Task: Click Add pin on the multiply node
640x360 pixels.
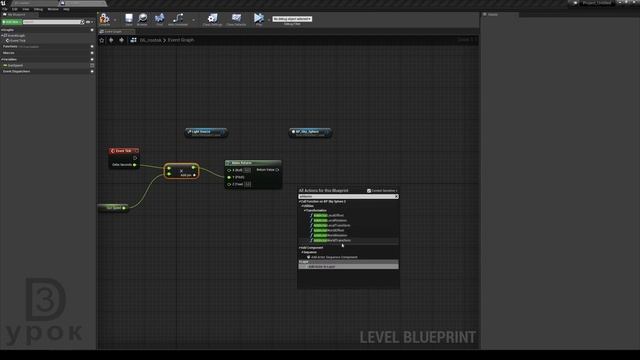Action: pyautogui.click(x=188, y=175)
